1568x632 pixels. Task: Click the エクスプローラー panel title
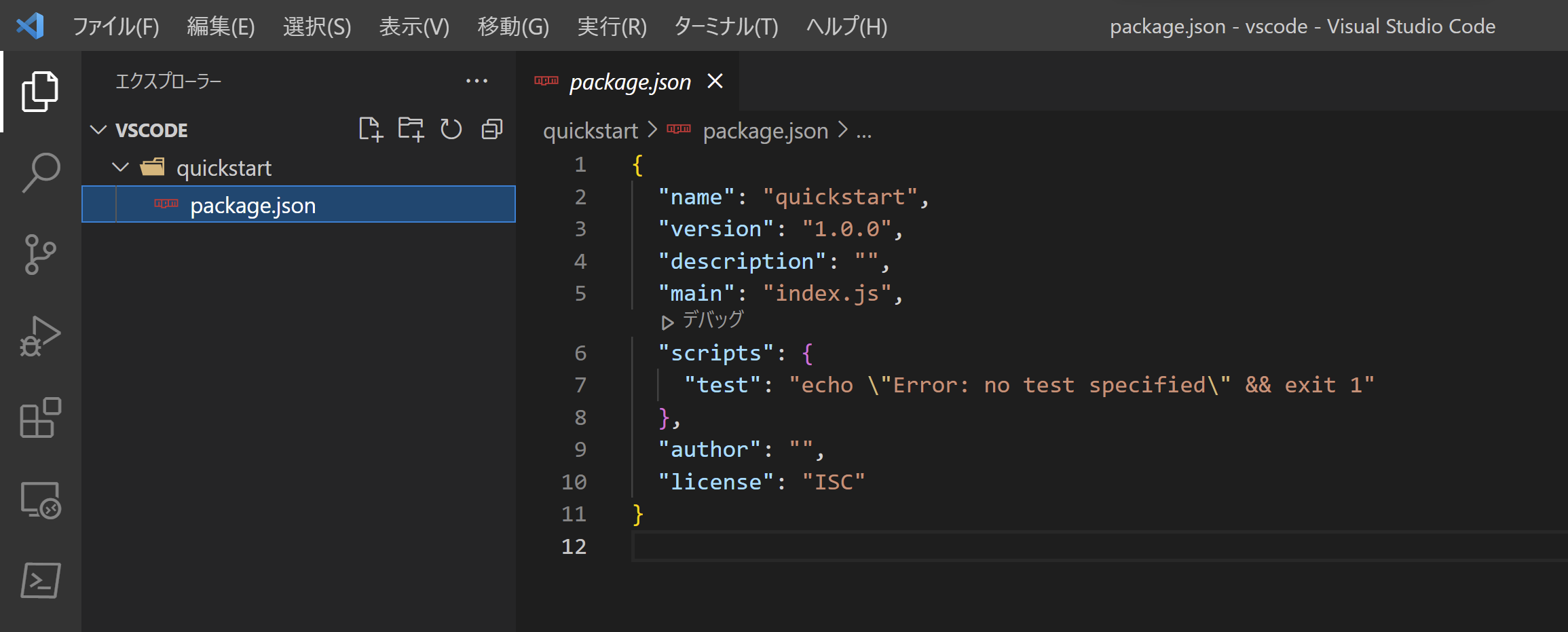(168, 81)
